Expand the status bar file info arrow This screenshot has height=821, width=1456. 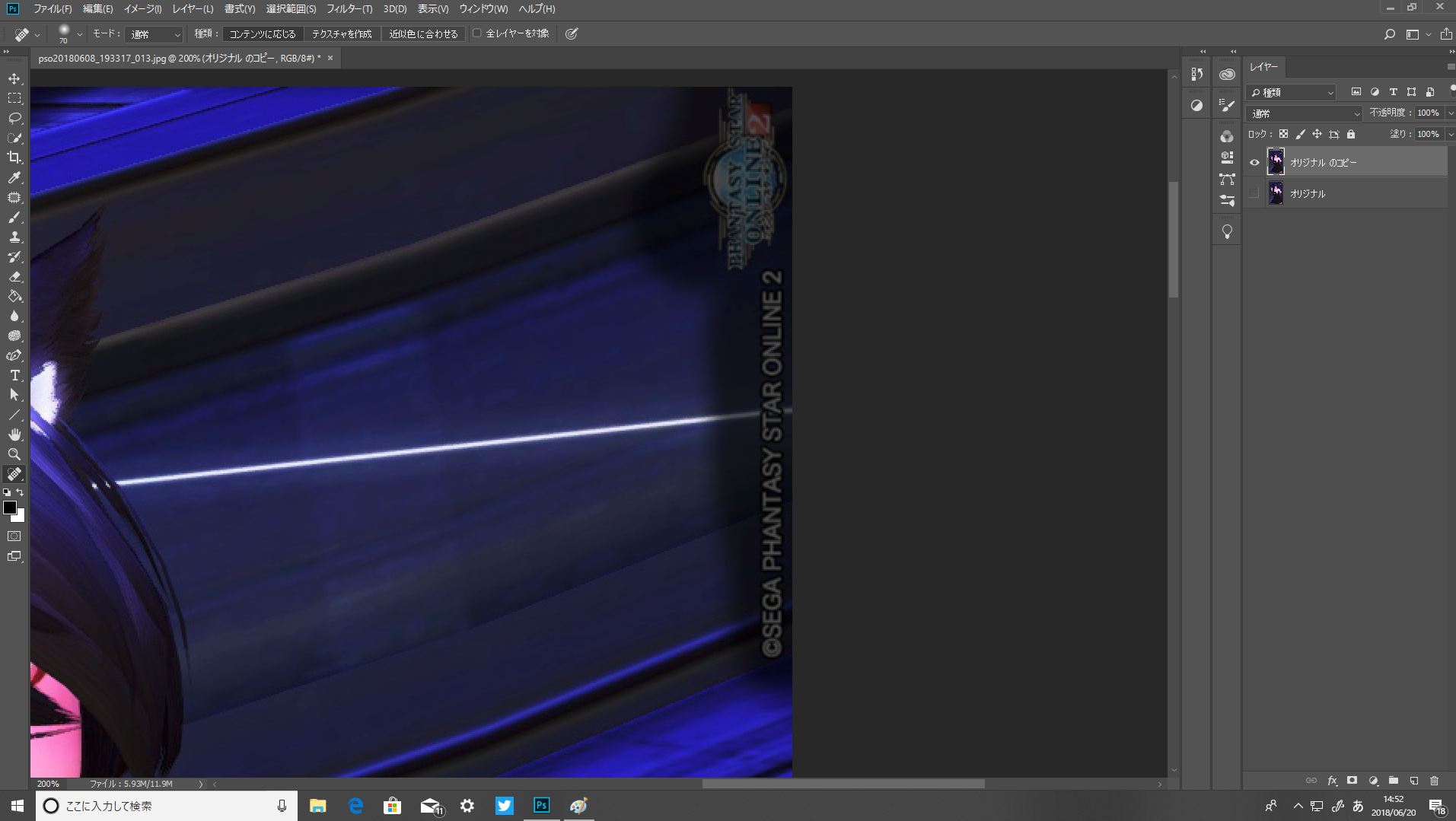click(201, 784)
